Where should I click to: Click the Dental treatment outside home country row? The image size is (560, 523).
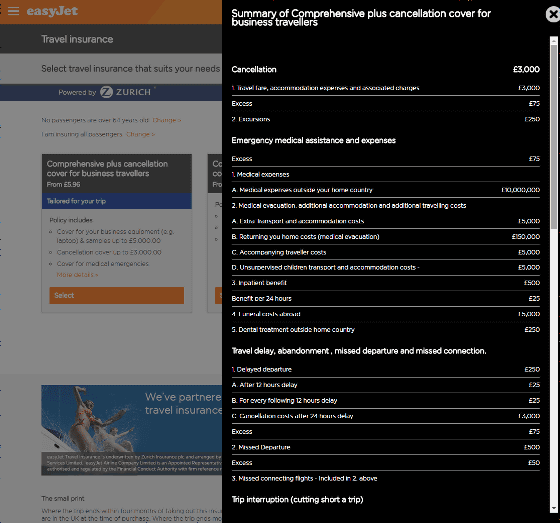pos(386,330)
